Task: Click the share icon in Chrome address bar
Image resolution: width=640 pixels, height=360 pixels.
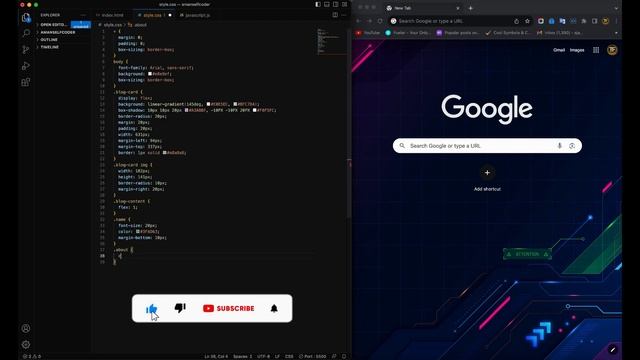Action: pos(516,21)
